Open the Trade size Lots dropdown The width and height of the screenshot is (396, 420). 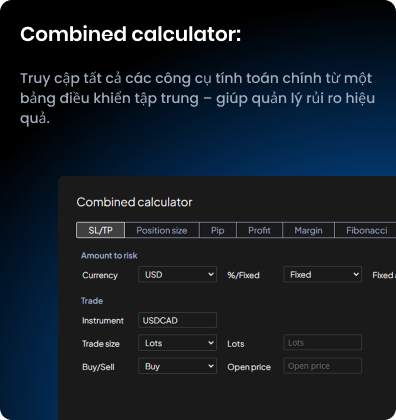pyautogui.click(x=177, y=343)
